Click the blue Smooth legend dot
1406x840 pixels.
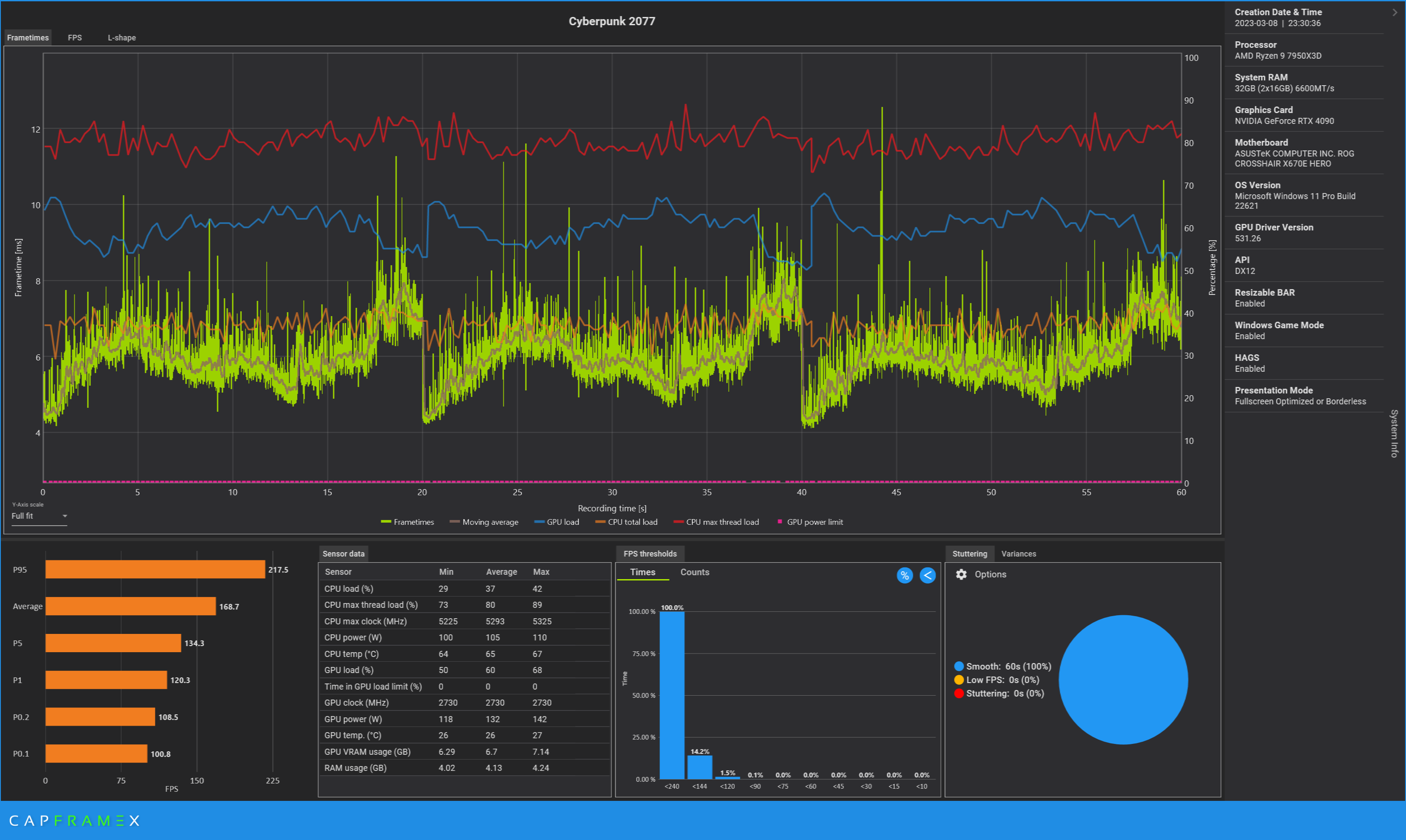click(959, 666)
